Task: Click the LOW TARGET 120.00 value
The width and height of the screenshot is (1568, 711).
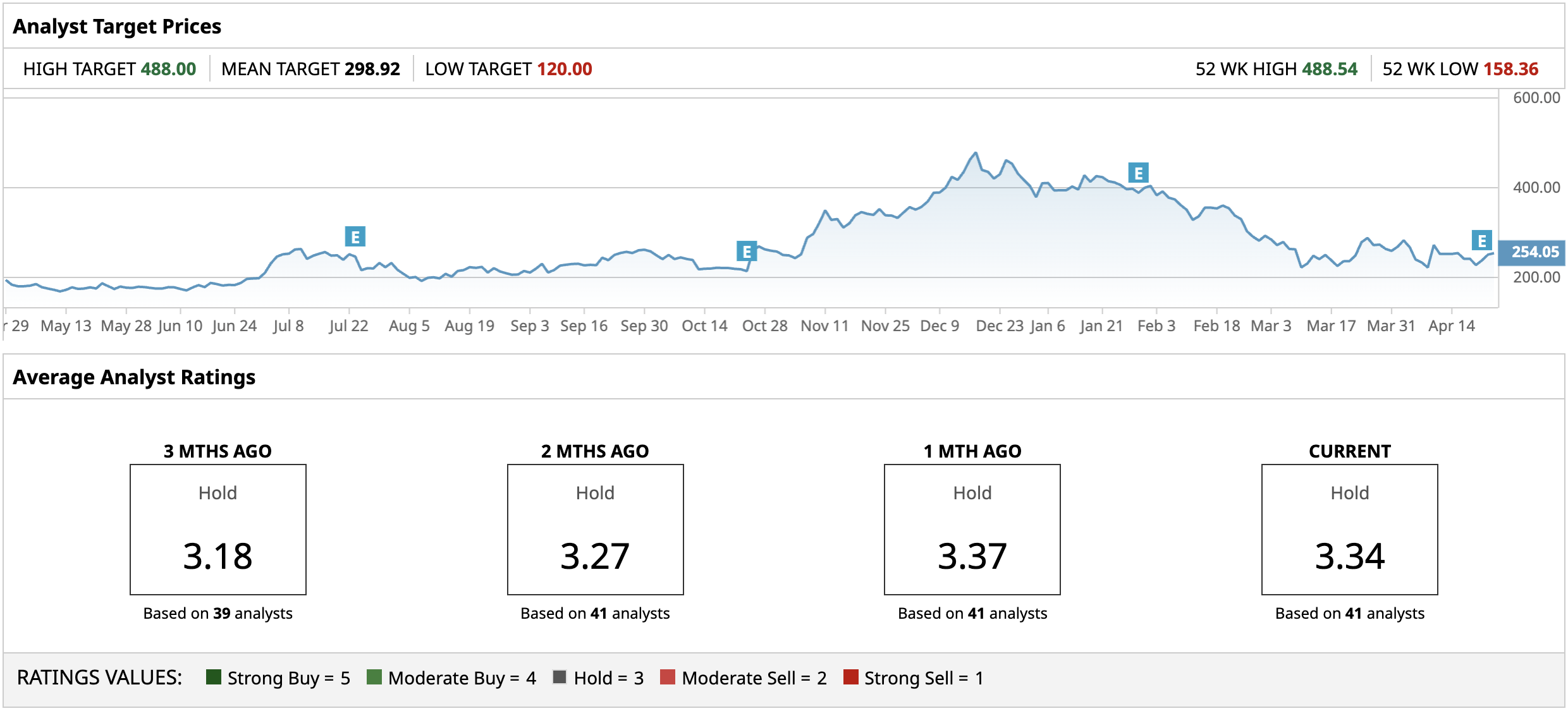Action: click(564, 69)
